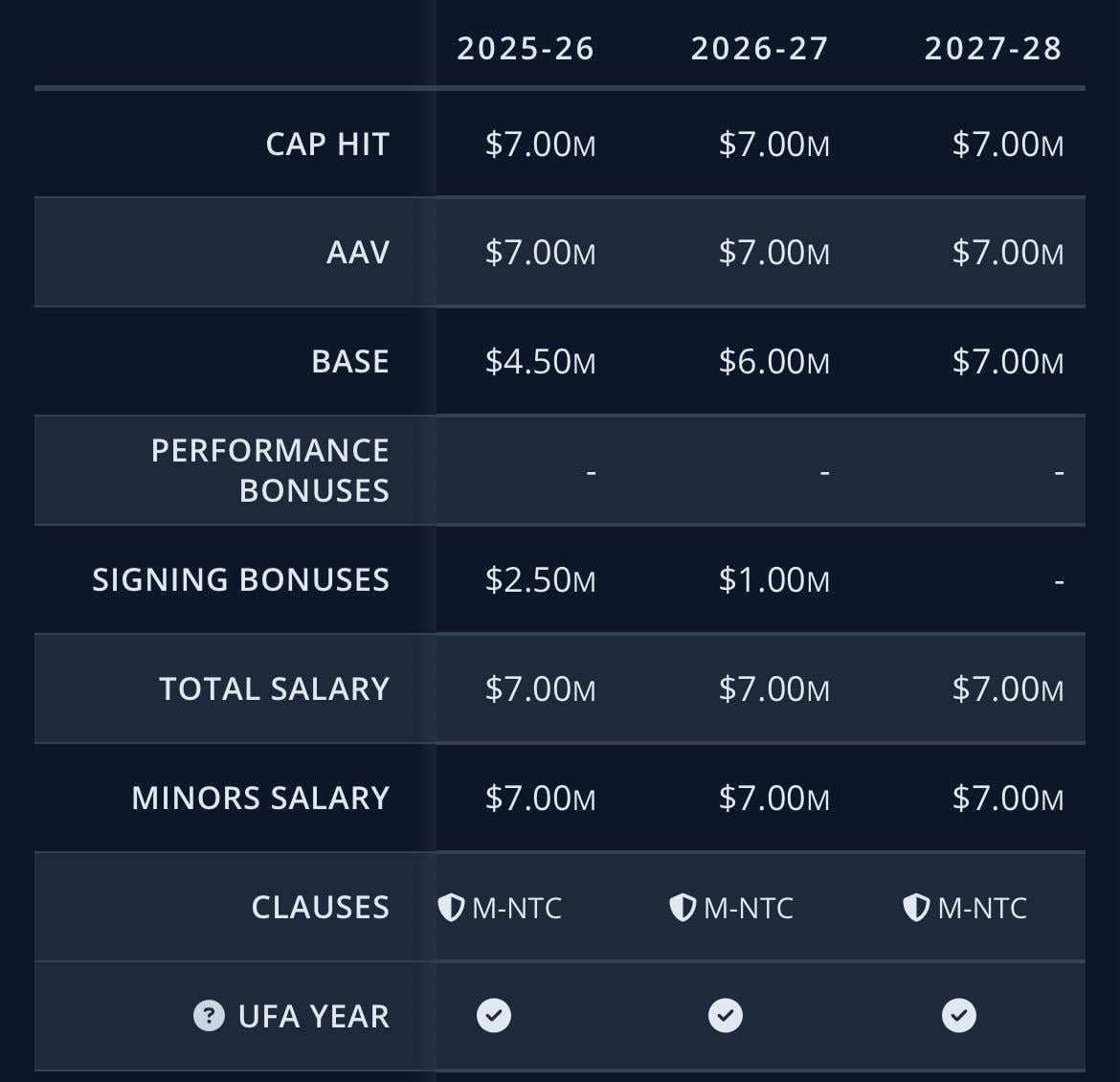Click the 2027-28 M-NTC shield icon
This screenshot has height=1082, width=1120.
click(x=916, y=907)
